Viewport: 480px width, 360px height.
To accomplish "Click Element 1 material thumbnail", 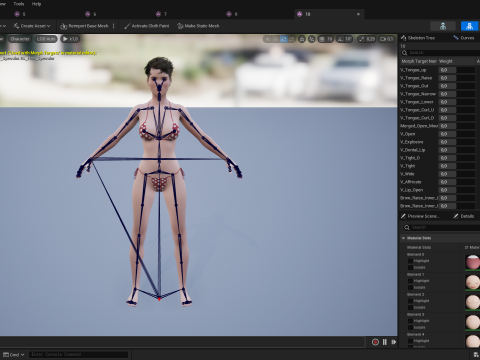I will pos(472,282).
